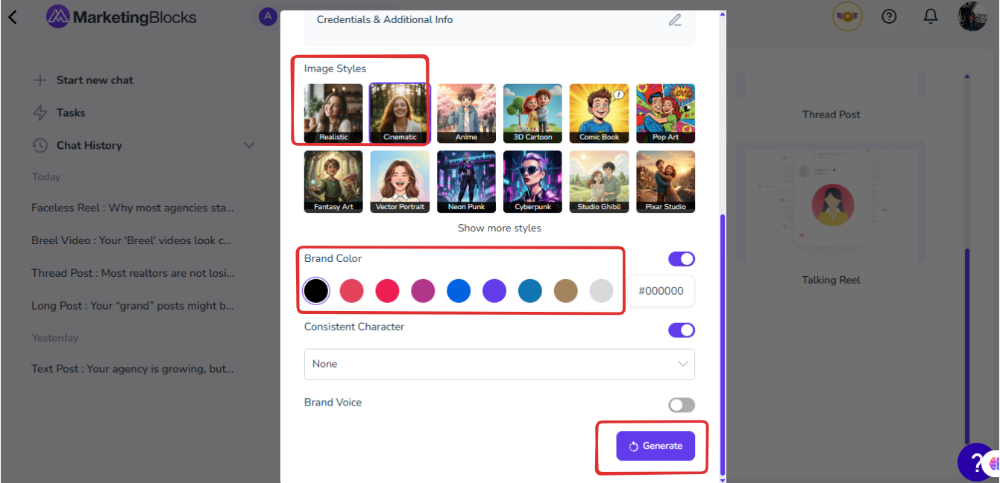Select the Anime image style thumbnail
The width and height of the screenshot is (1000, 483).
(466, 113)
